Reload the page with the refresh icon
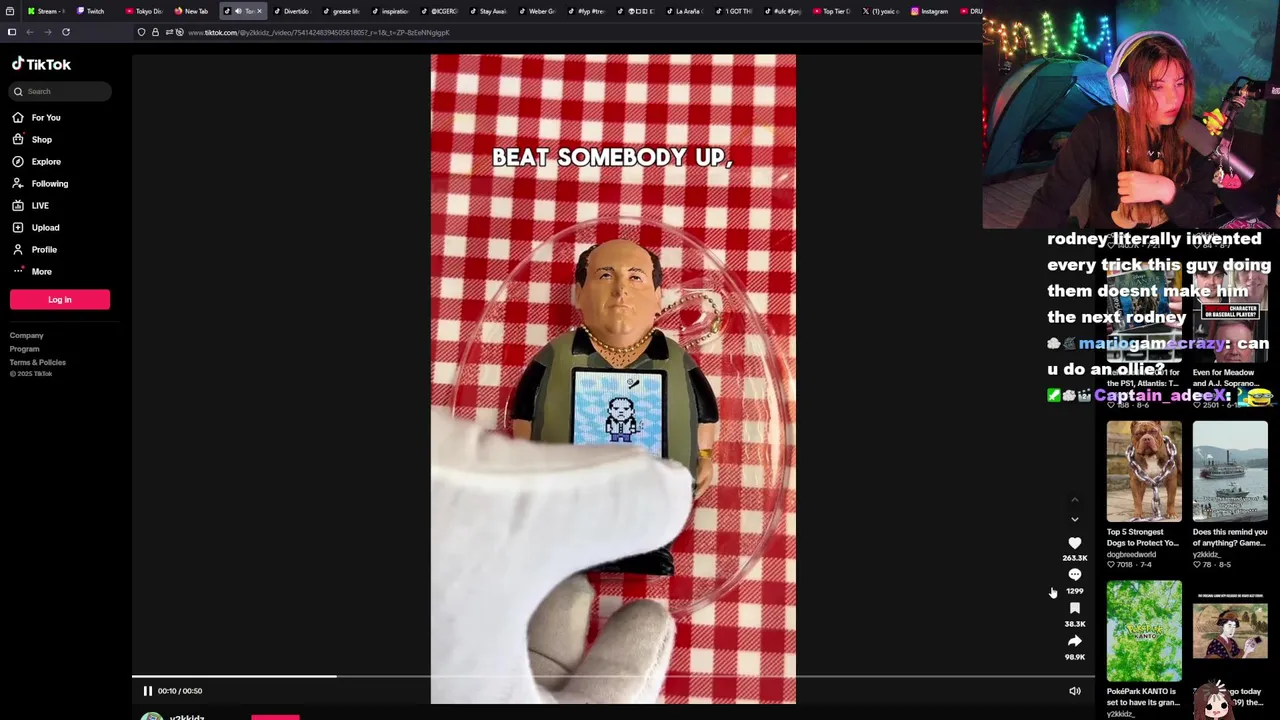This screenshot has width=1280, height=720. click(x=66, y=32)
